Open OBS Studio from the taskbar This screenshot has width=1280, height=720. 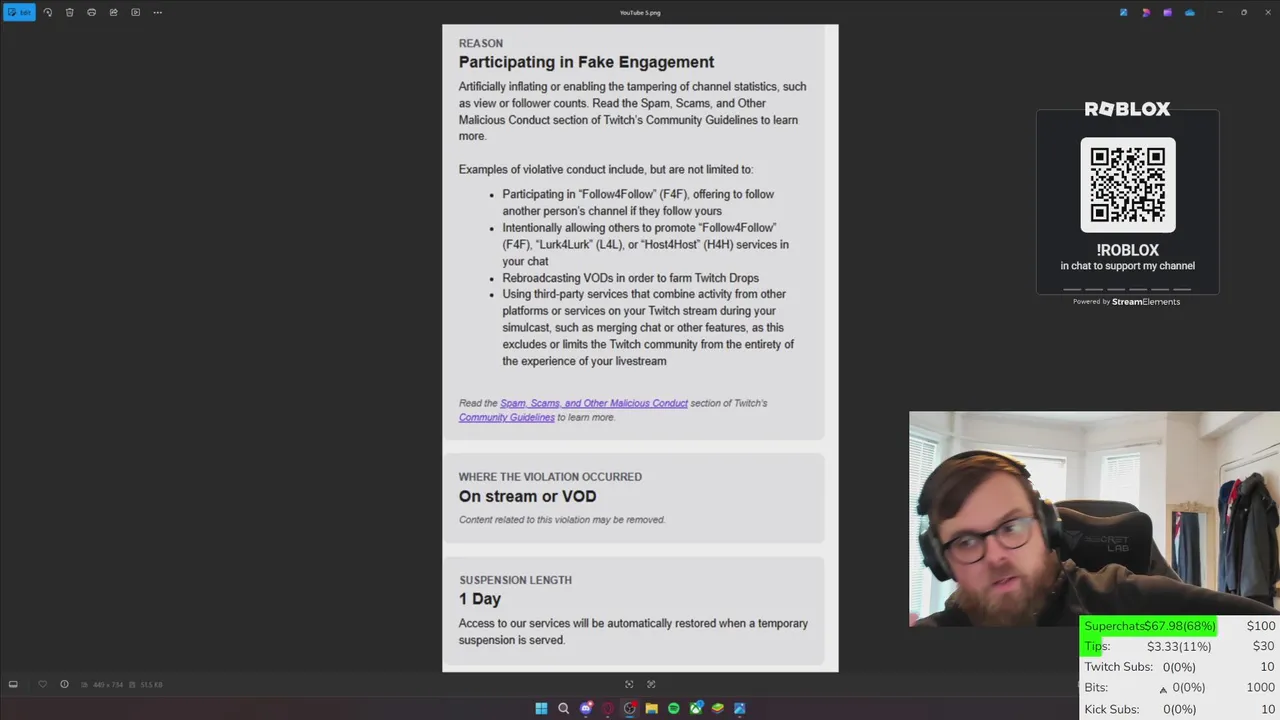pyautogui.click(x=630, y=708)
